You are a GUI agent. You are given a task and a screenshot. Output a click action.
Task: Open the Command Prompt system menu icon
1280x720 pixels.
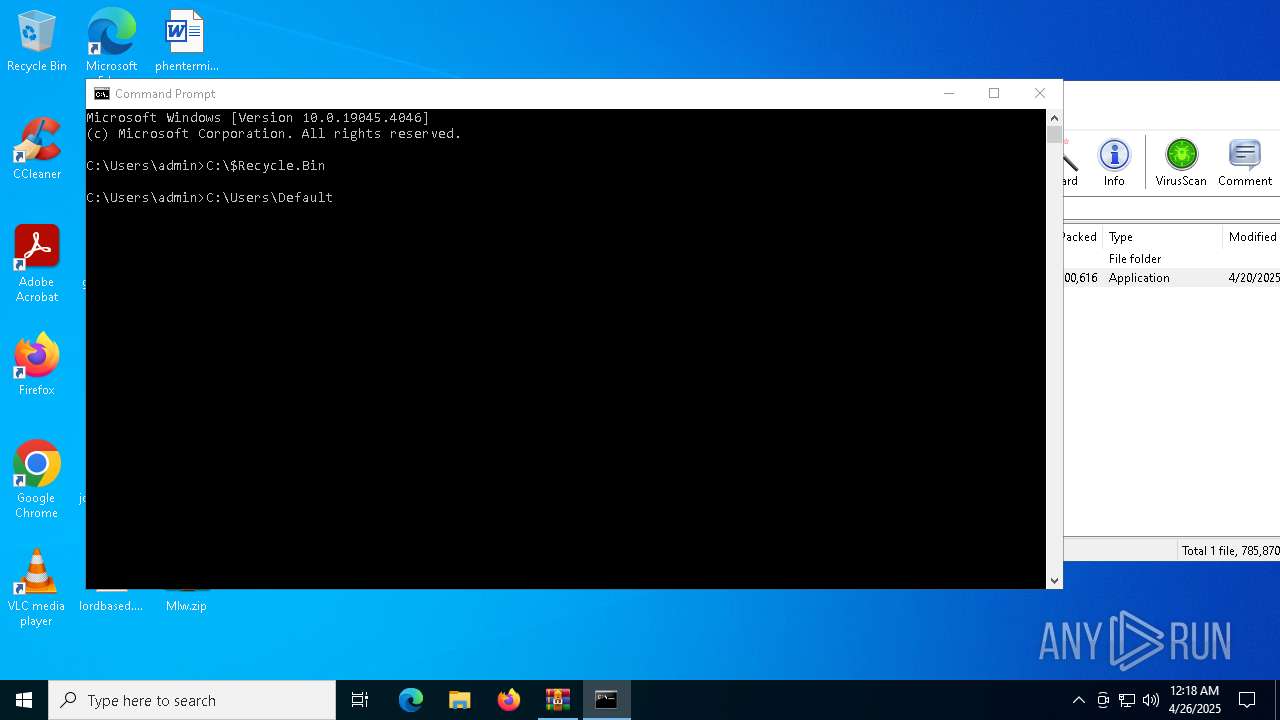coord(102,93)
